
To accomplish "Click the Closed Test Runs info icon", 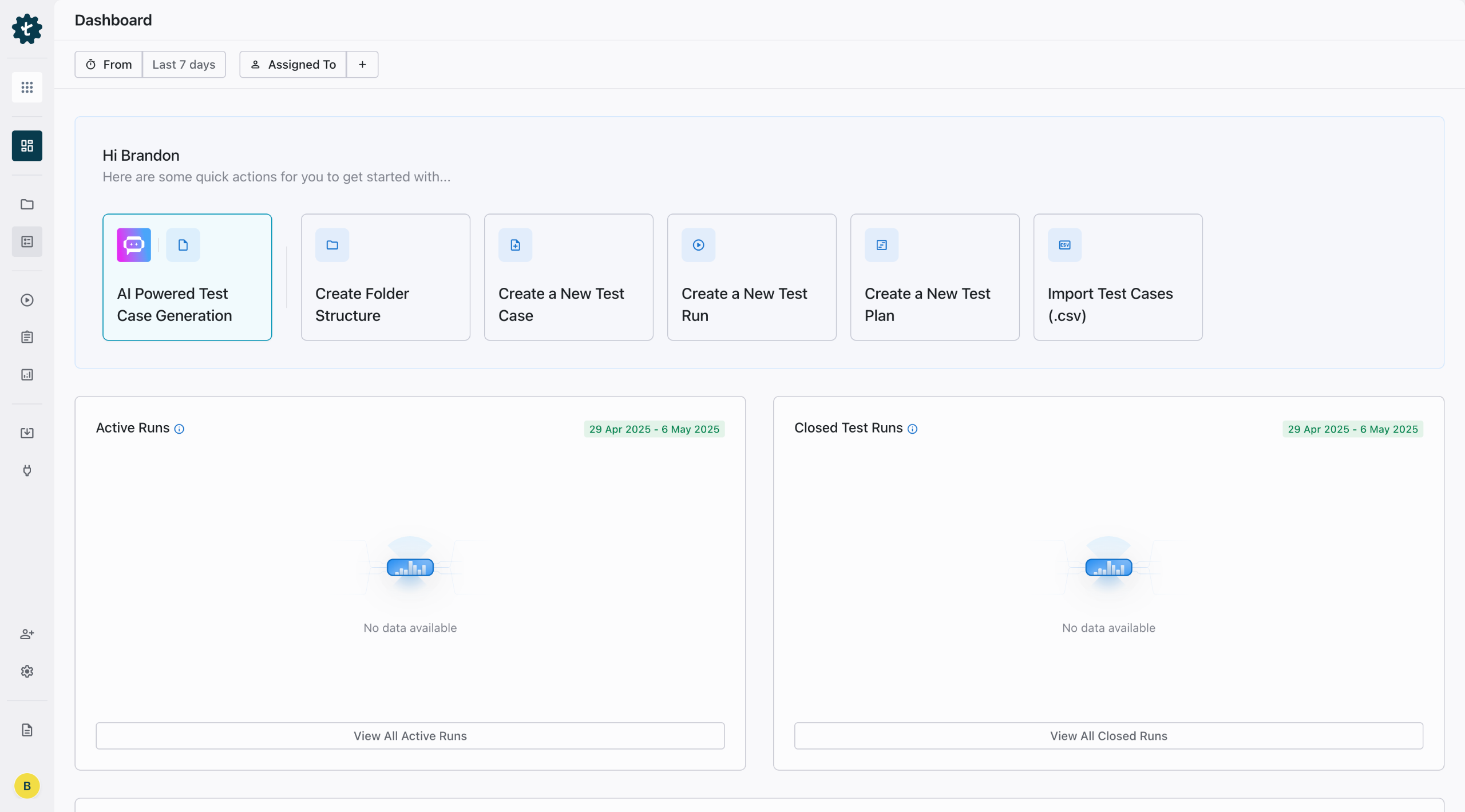I will tap(913, 429).
